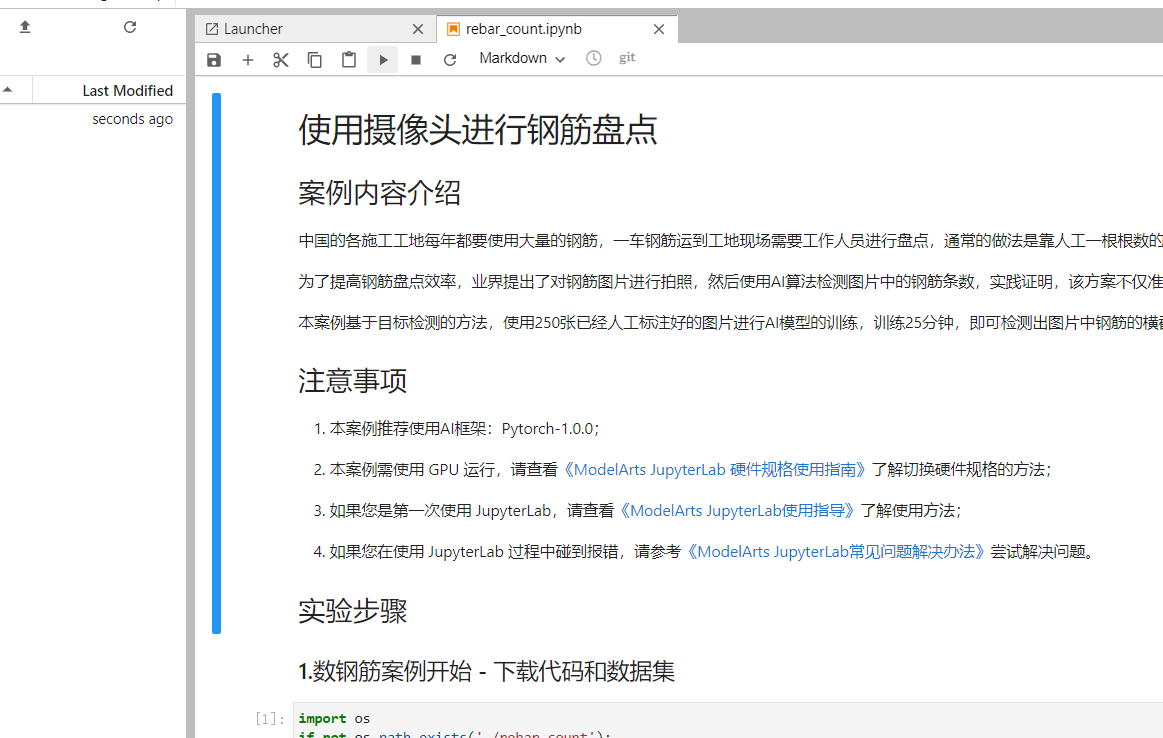Click the 实验步骤 heading

tap(352, 611)
